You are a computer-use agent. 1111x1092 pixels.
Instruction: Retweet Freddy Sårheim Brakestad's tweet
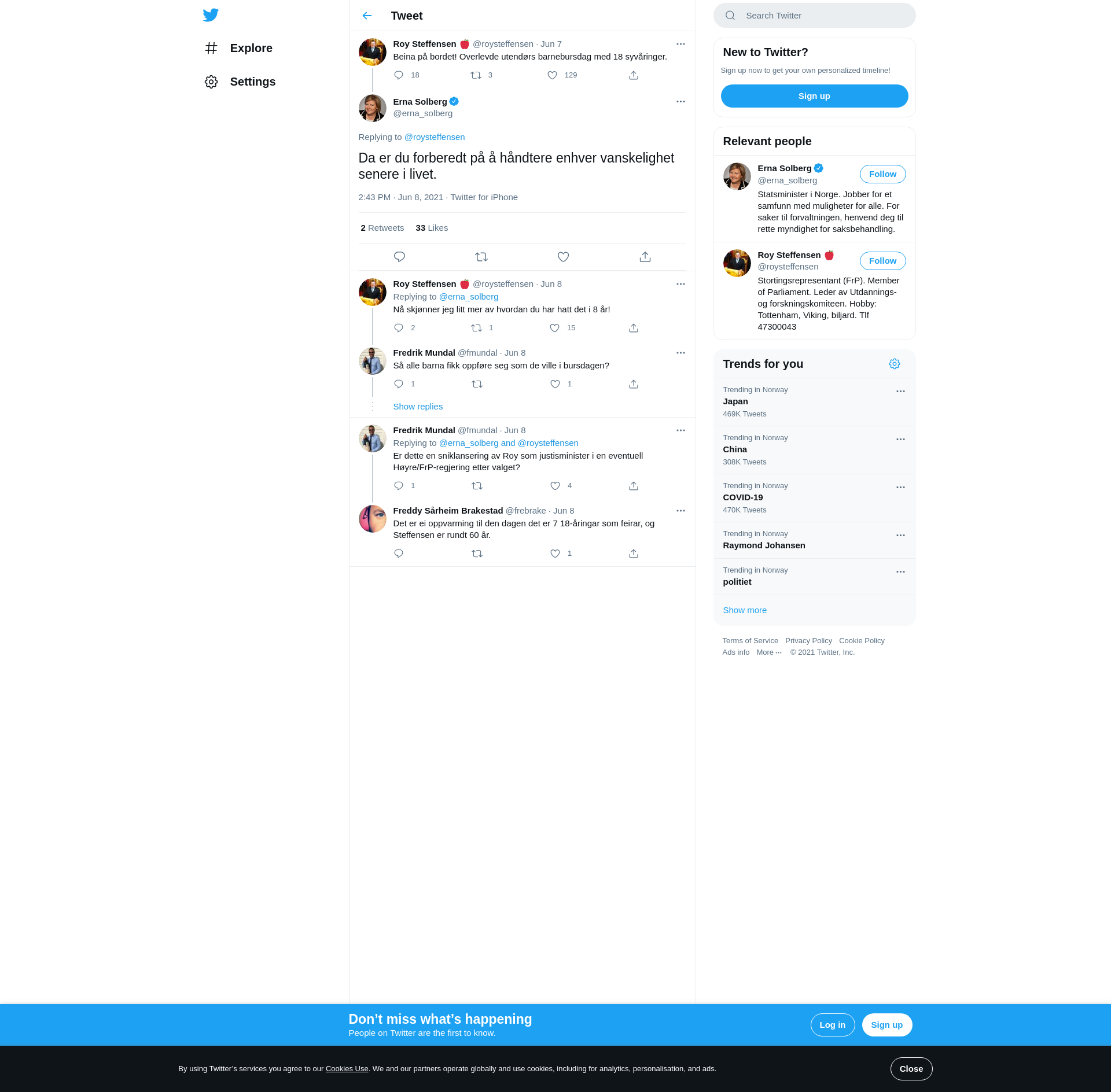[477, 554]
